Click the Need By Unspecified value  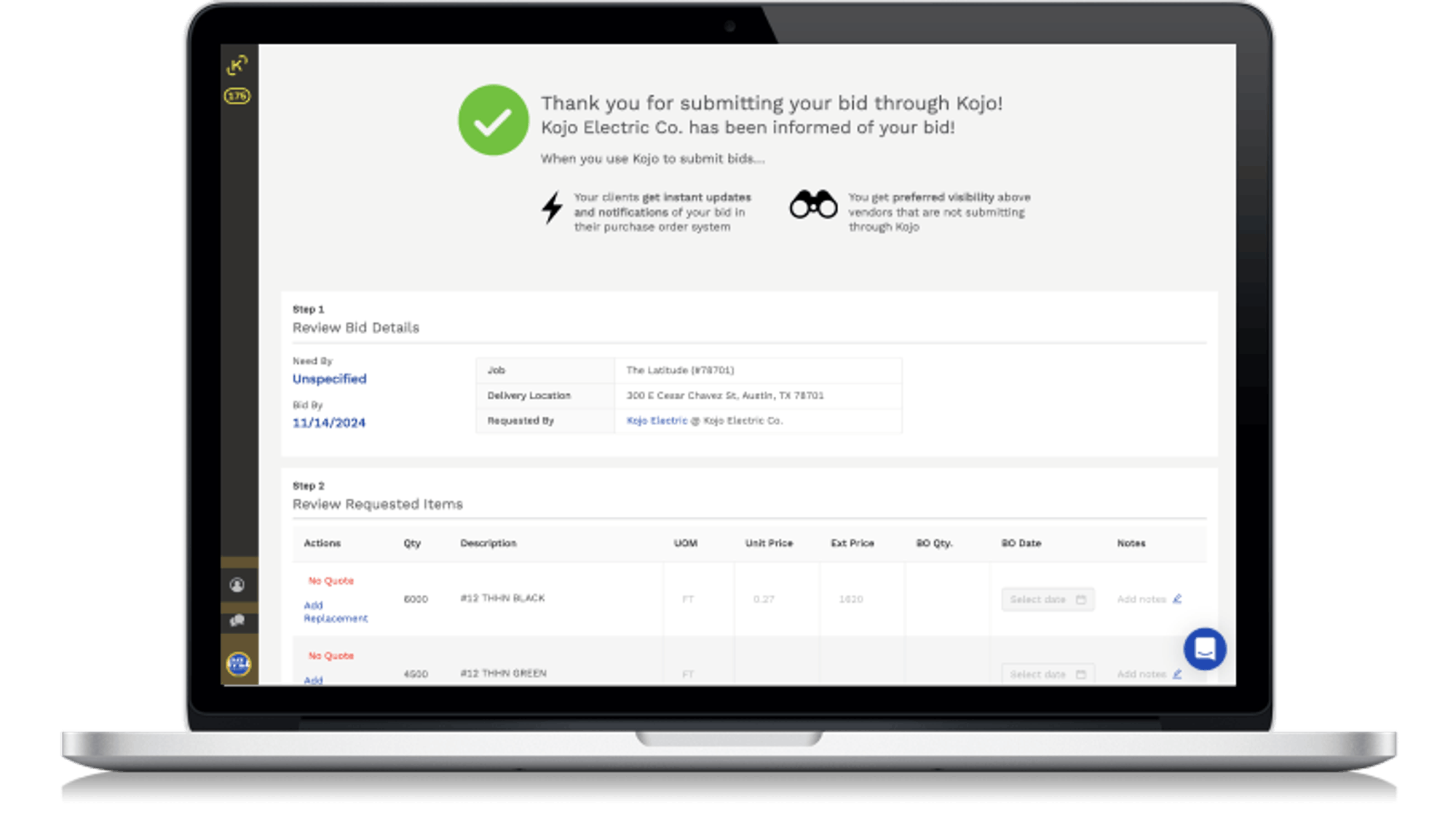329,379
